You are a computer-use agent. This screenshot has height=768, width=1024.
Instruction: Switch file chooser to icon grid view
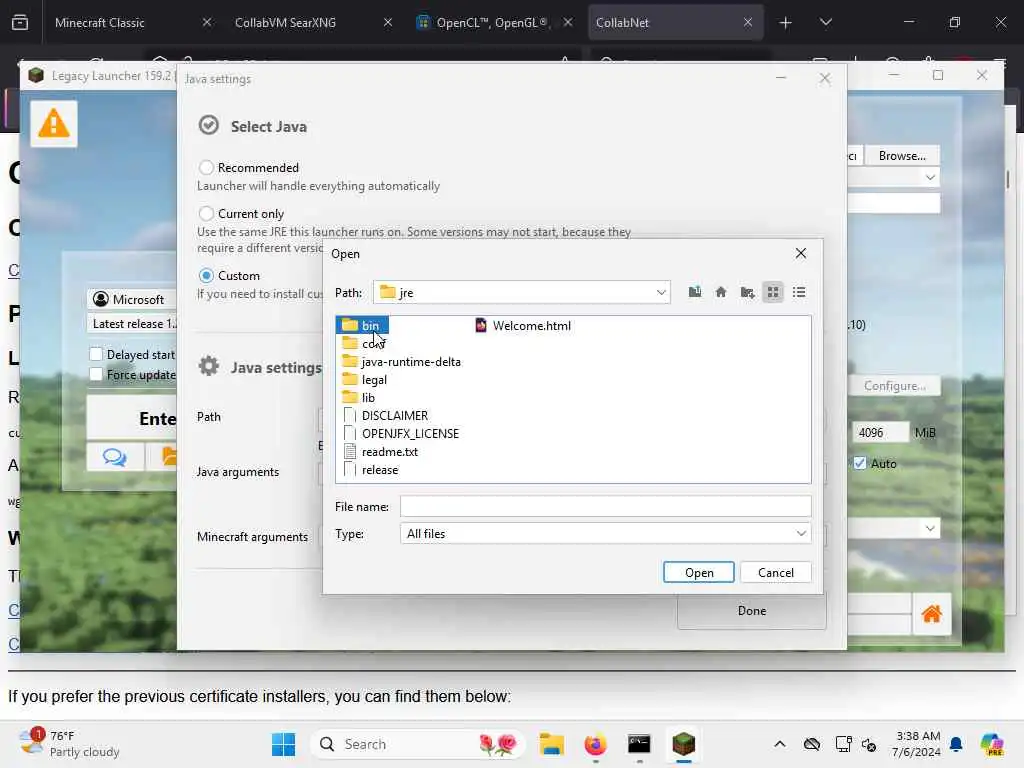[773, 292]
